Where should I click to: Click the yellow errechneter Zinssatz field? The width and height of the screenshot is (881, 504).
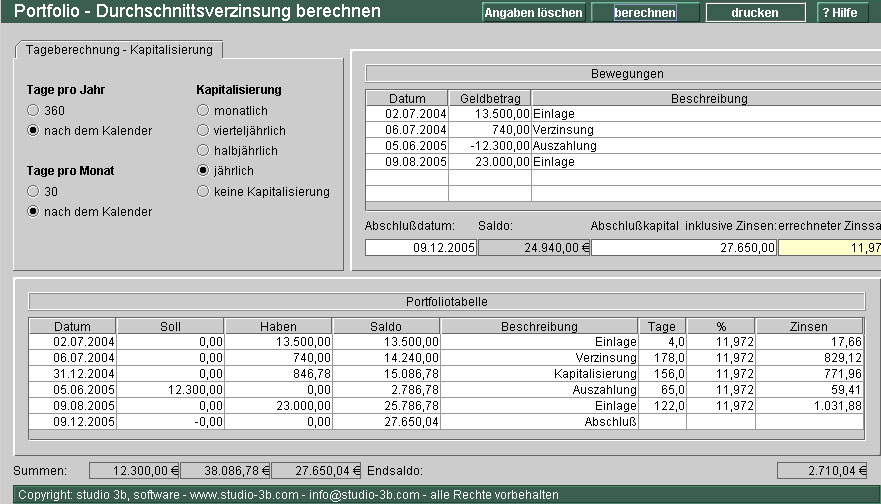point(828,248)
